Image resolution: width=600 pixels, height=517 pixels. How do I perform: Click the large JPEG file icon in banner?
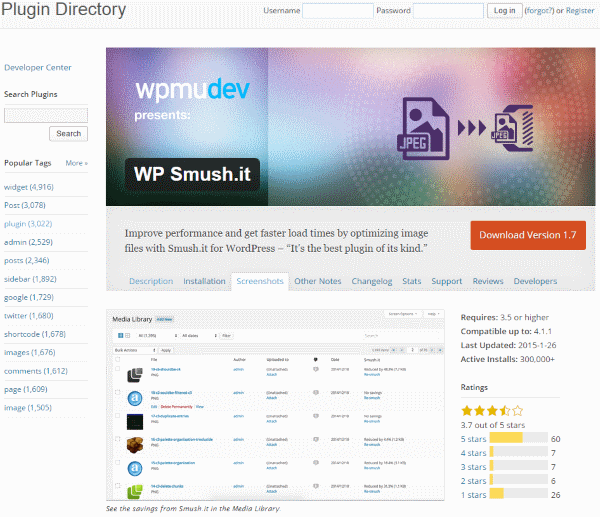423,129
